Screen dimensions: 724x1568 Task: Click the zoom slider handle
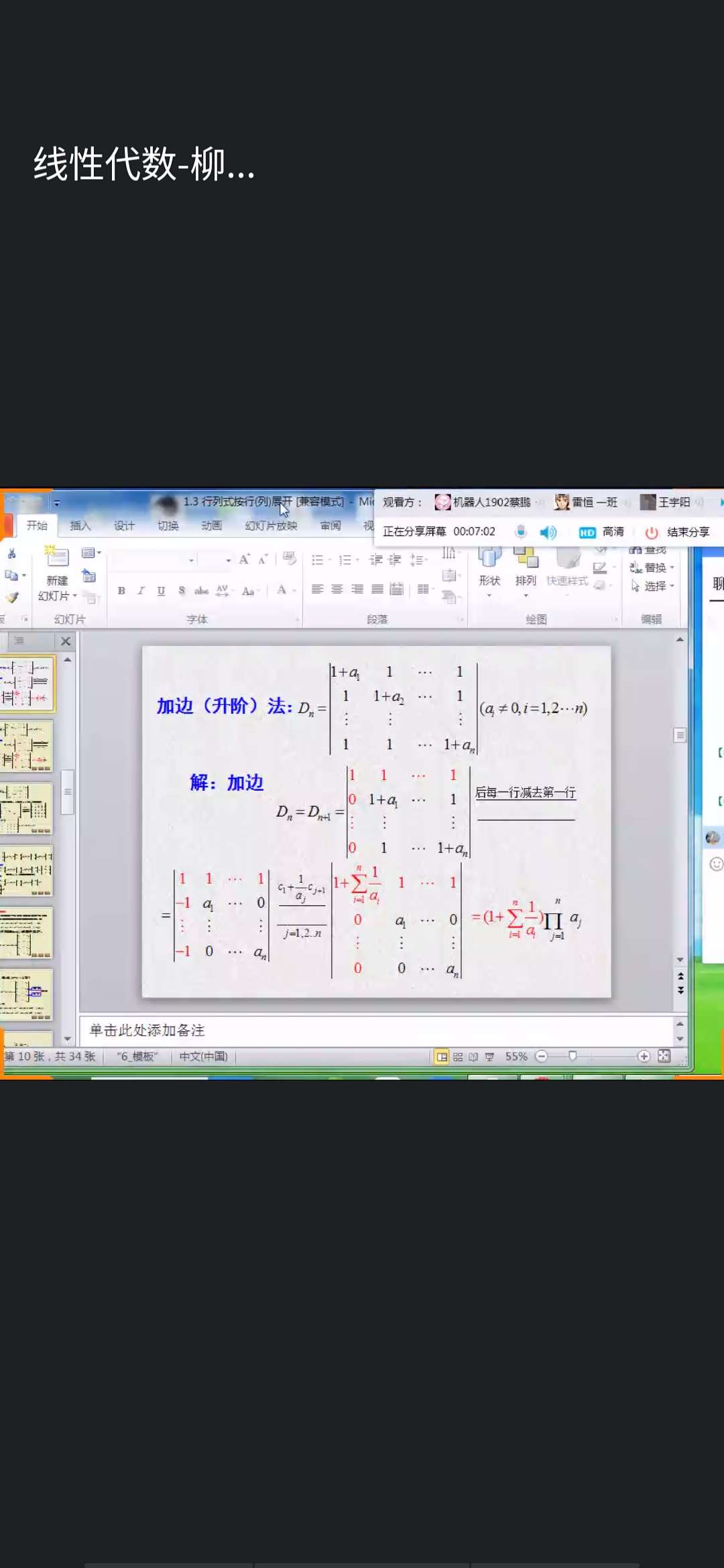coord(572,1056)
